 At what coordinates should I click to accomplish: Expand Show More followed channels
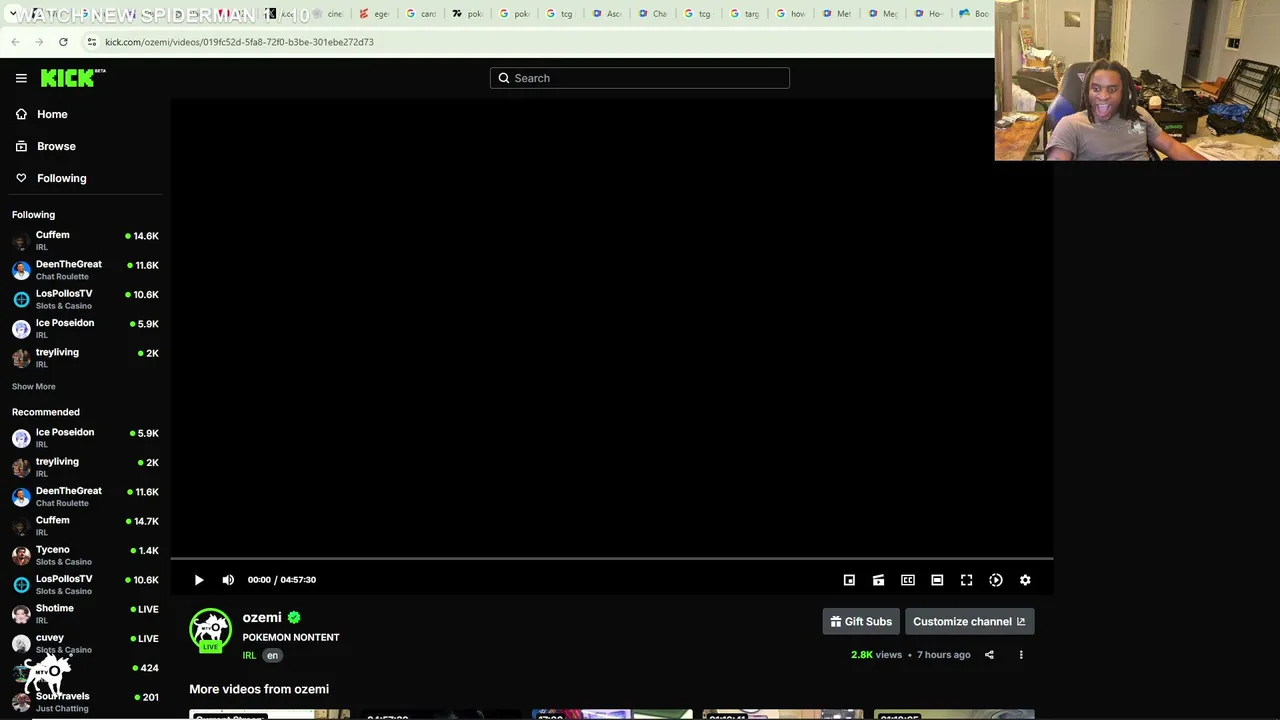click(34, 387)
